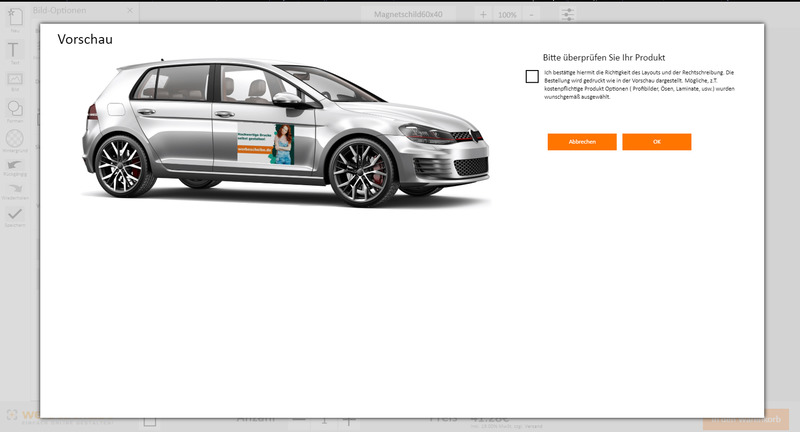Open the Formen (shapes) tool
800x432 pixels.
[x=15, y=109]
